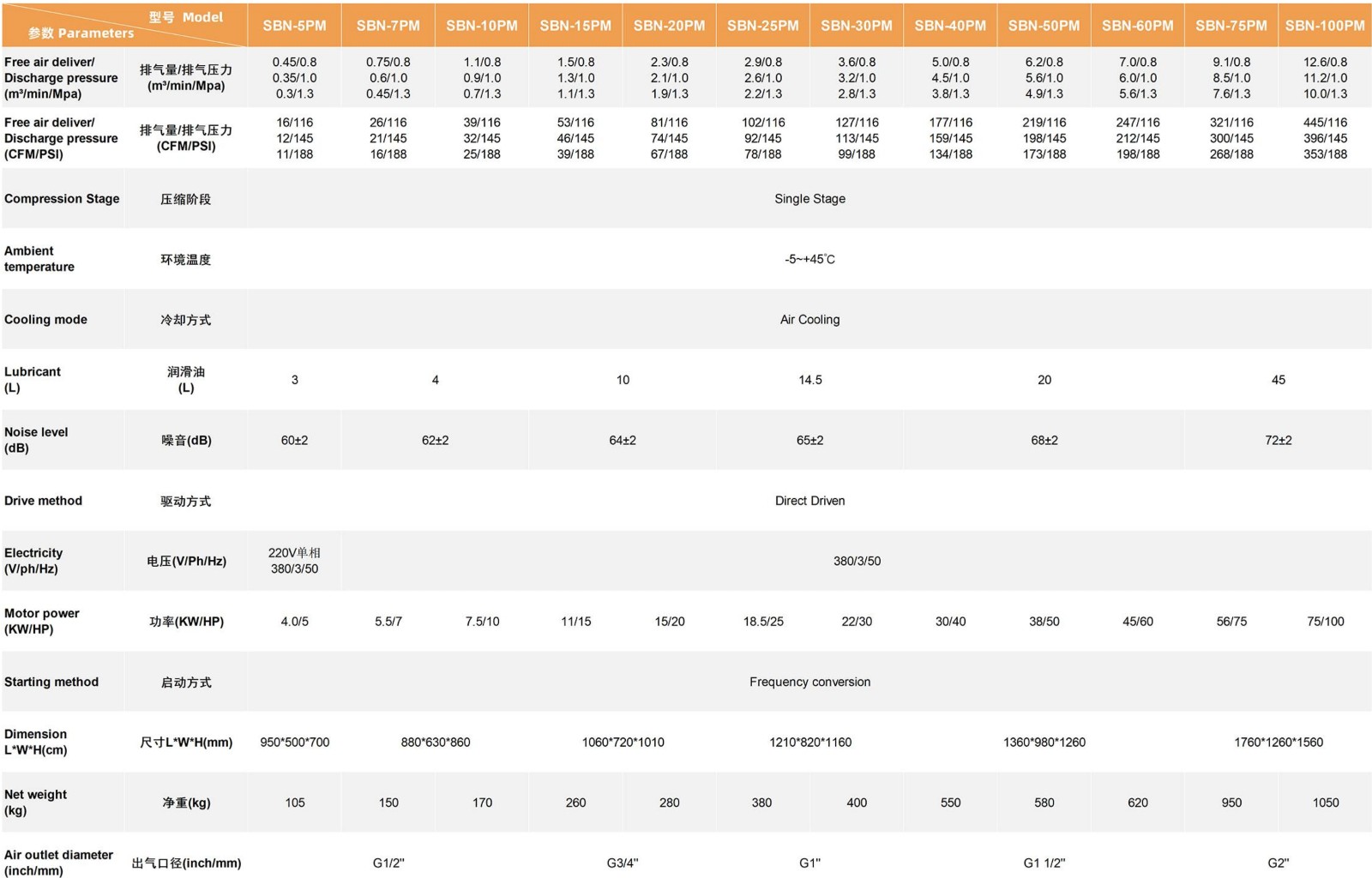Select the '60±2' noise level value
This screenshot has width=1372, height=878.
(294, 440)
